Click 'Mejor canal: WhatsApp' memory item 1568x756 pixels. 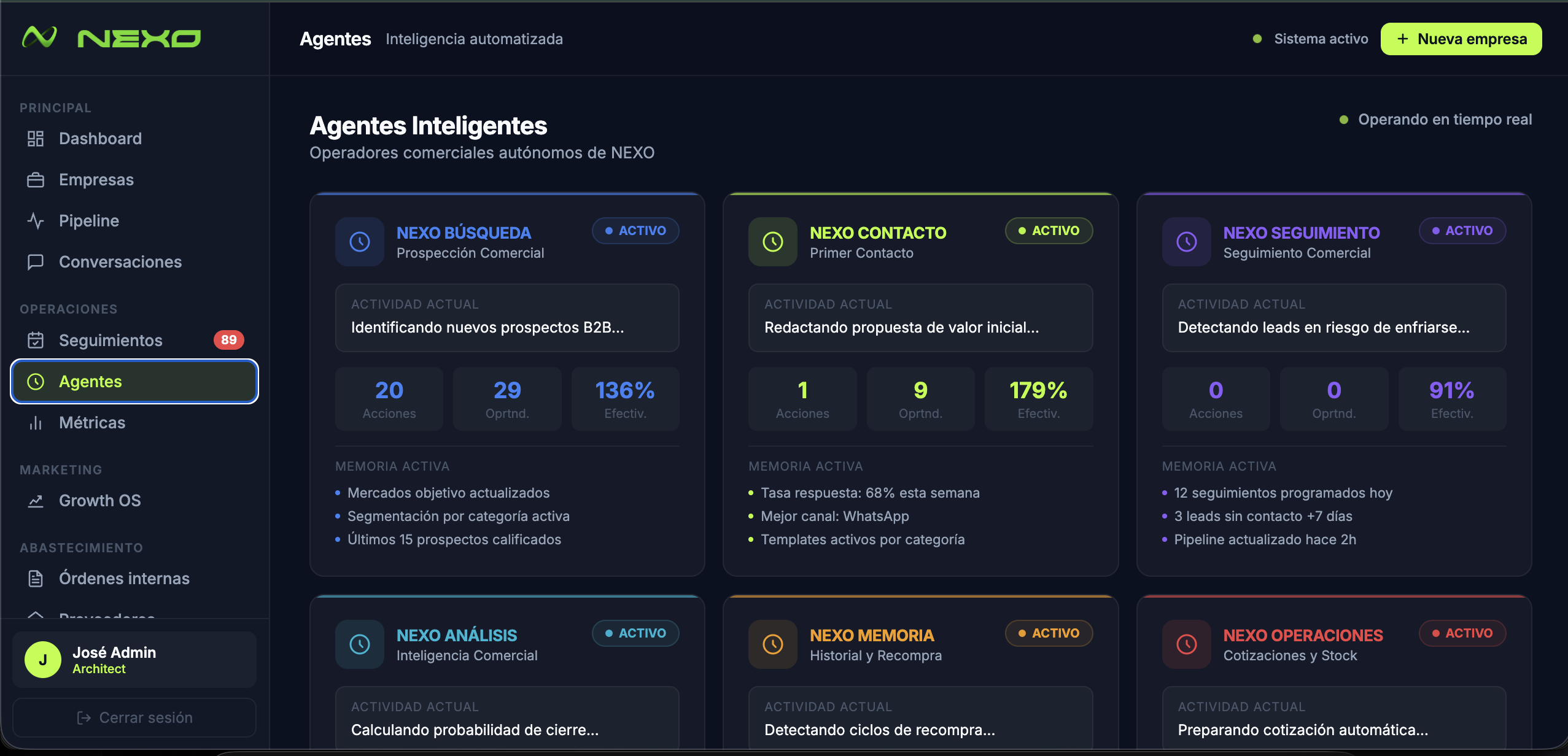(x=835, y=517)
